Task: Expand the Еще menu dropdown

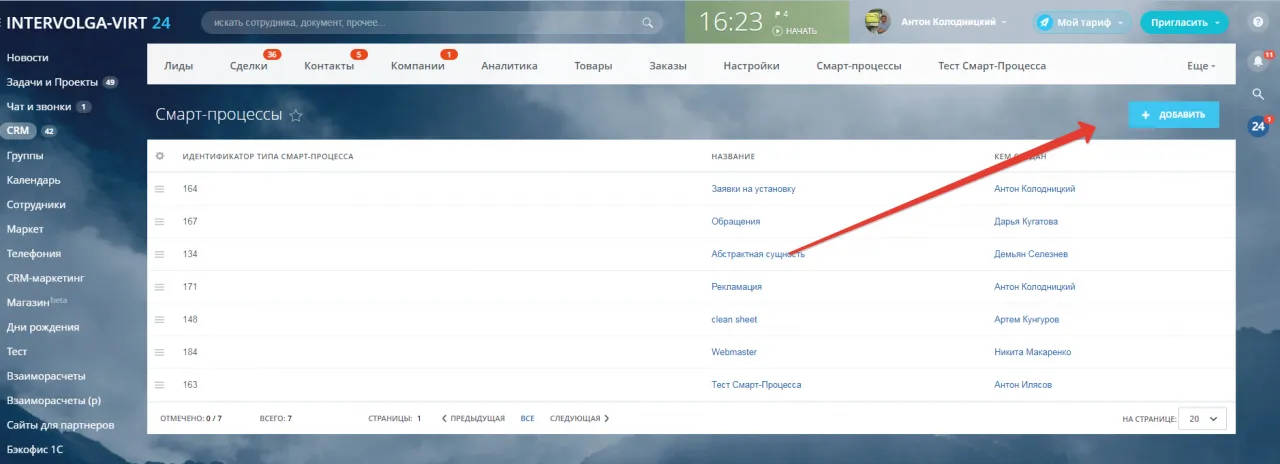Action: click(x=1201, y=66)
